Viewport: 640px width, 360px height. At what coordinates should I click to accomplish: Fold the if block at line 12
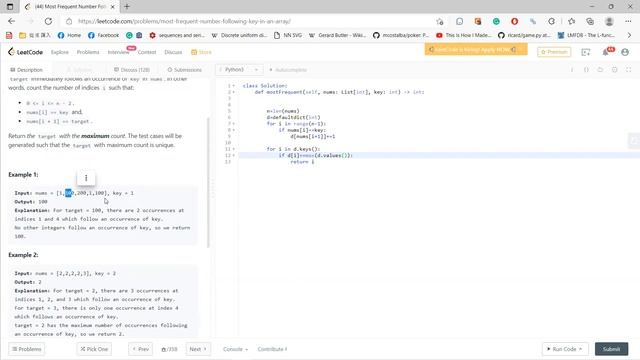point(234,156)
